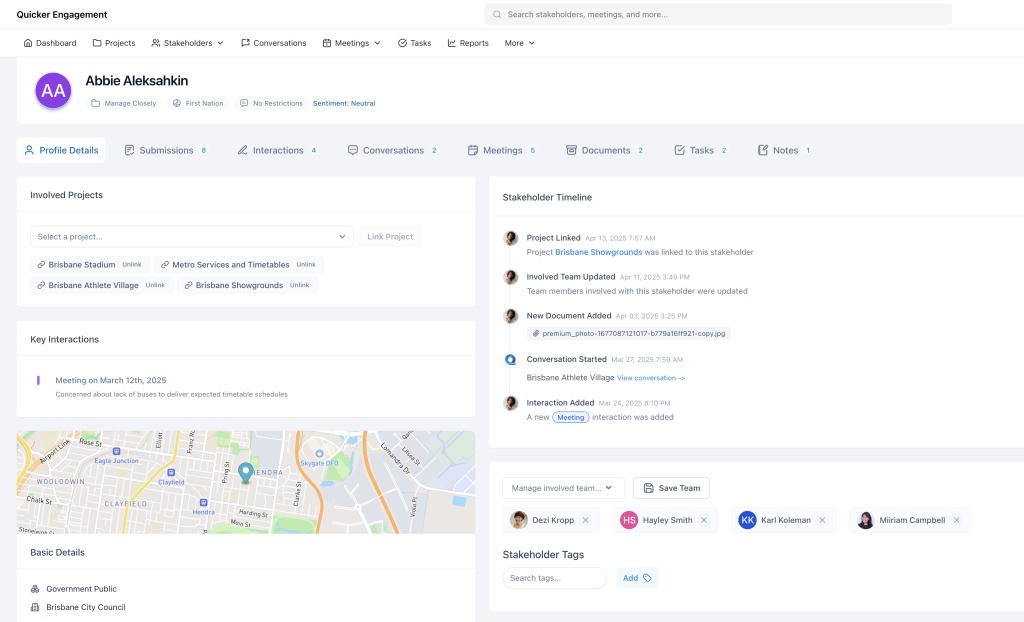This screenshot has height=622, width=1024.
Task: Open the More navigation menu
Action: [x=519, y=43]
